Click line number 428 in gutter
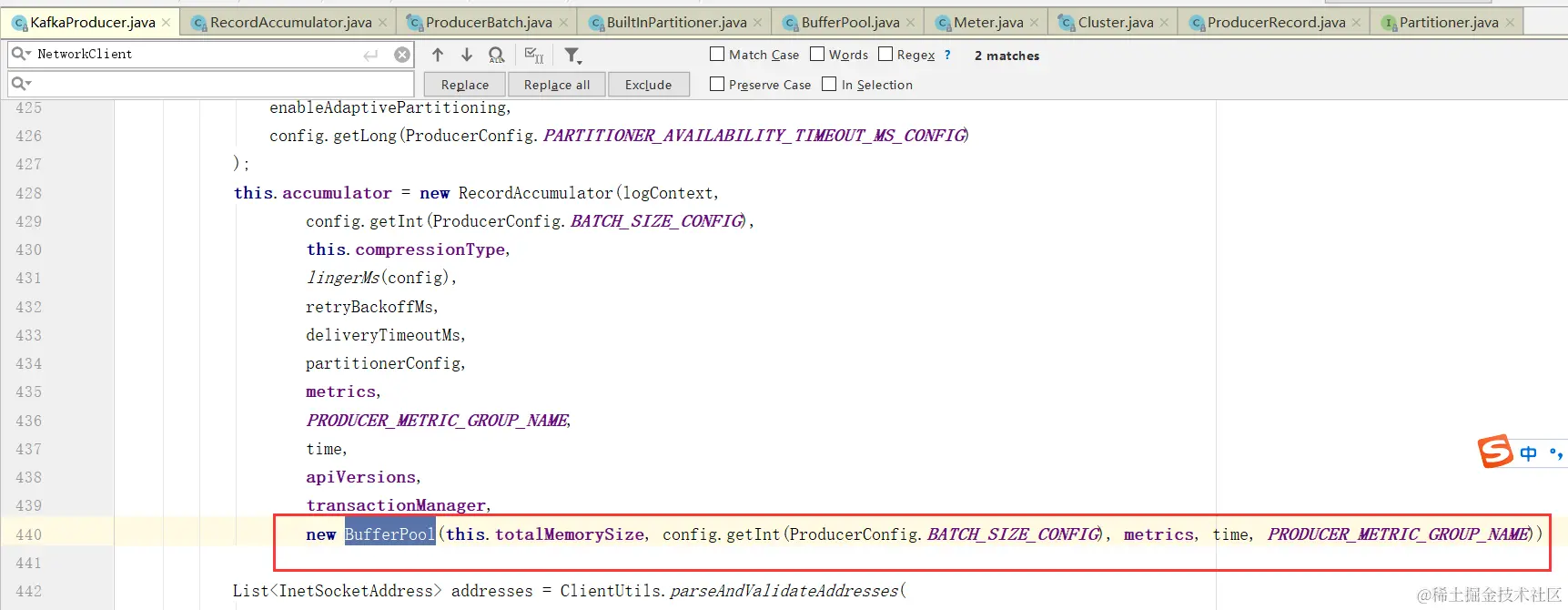The image size is (1568, 610). coord(28,193)
